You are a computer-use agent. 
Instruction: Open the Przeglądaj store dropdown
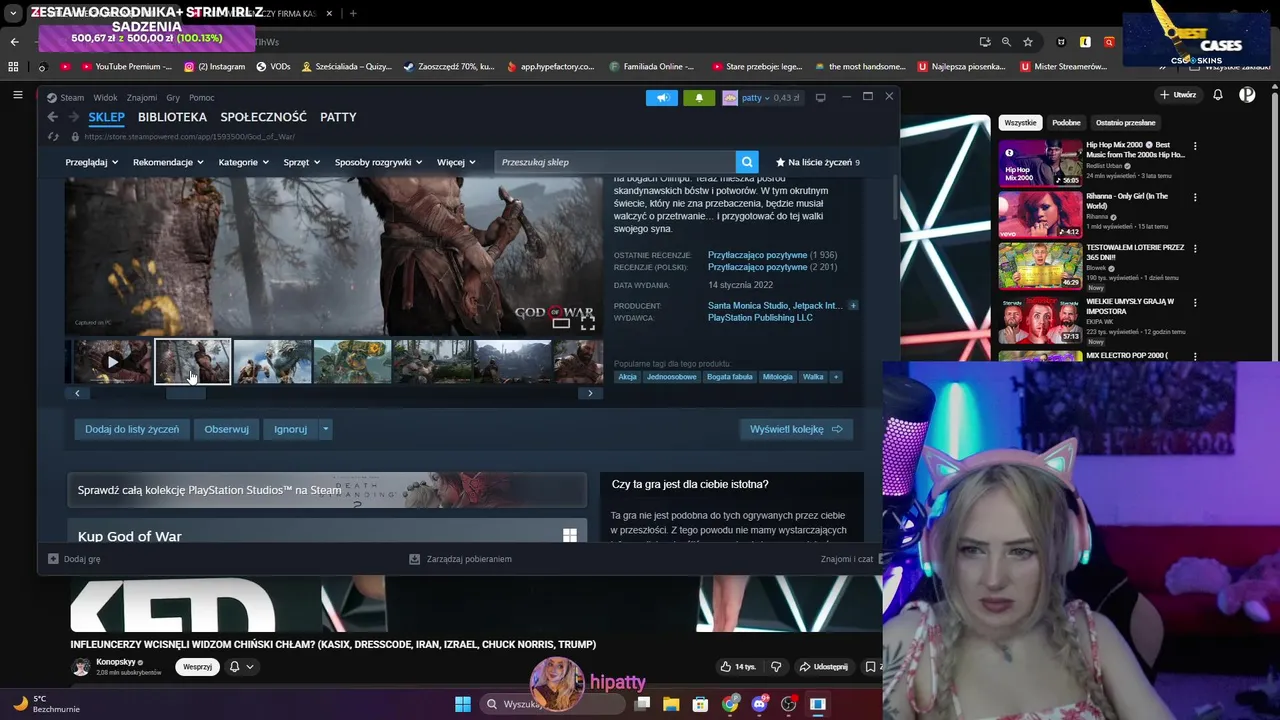click(92, 162)
